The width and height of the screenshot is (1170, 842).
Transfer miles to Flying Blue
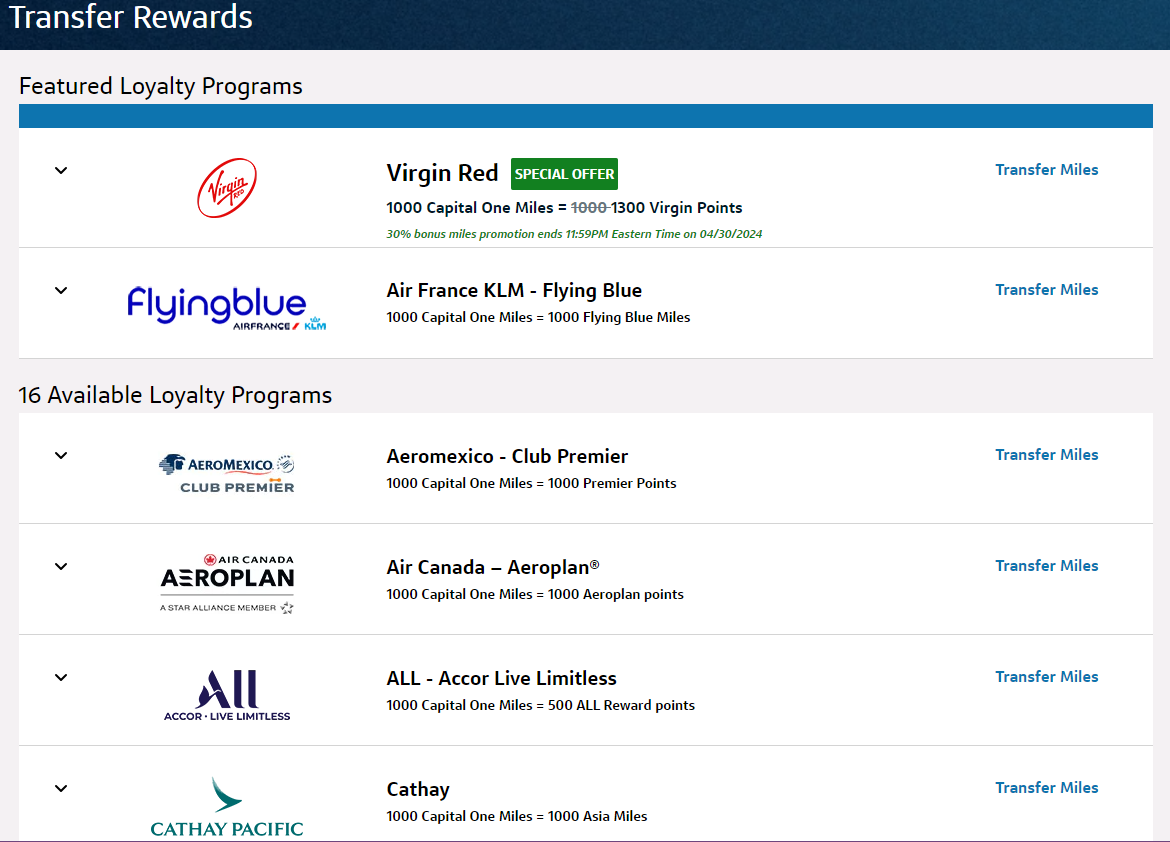1046,290
